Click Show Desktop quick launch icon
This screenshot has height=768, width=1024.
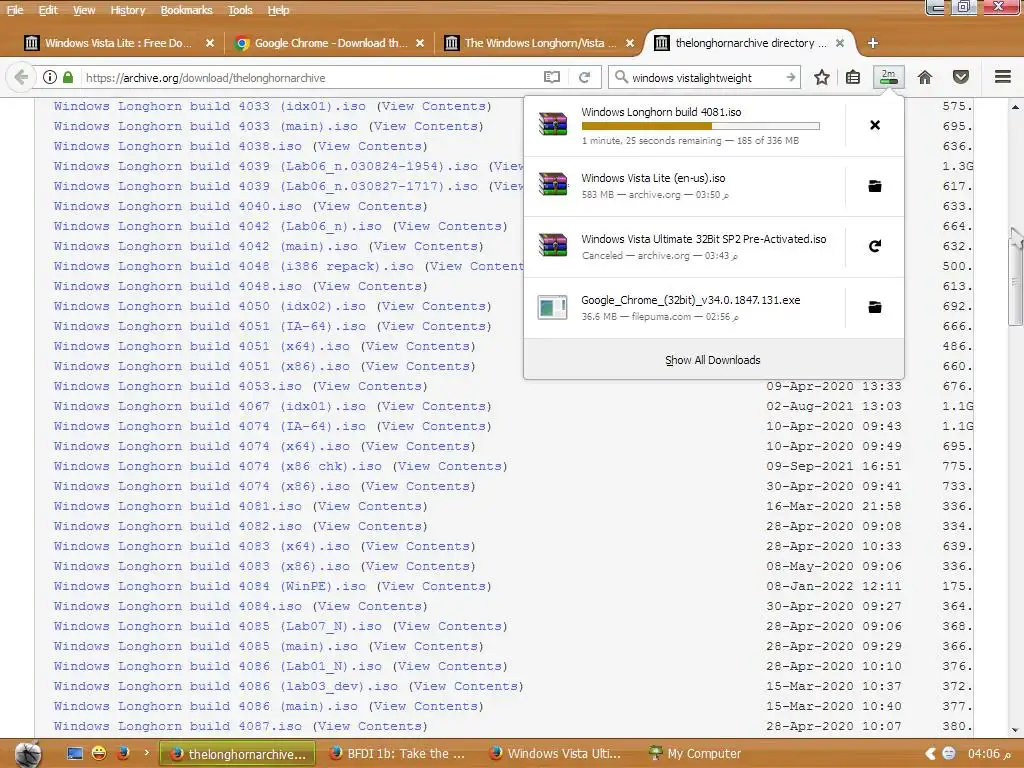tap(75, 754)
